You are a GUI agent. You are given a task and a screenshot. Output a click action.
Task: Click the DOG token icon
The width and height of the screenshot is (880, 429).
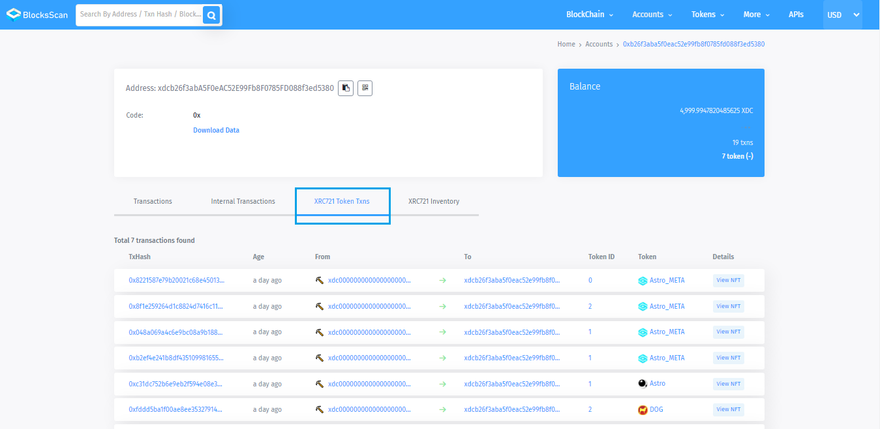click(643, 410)
